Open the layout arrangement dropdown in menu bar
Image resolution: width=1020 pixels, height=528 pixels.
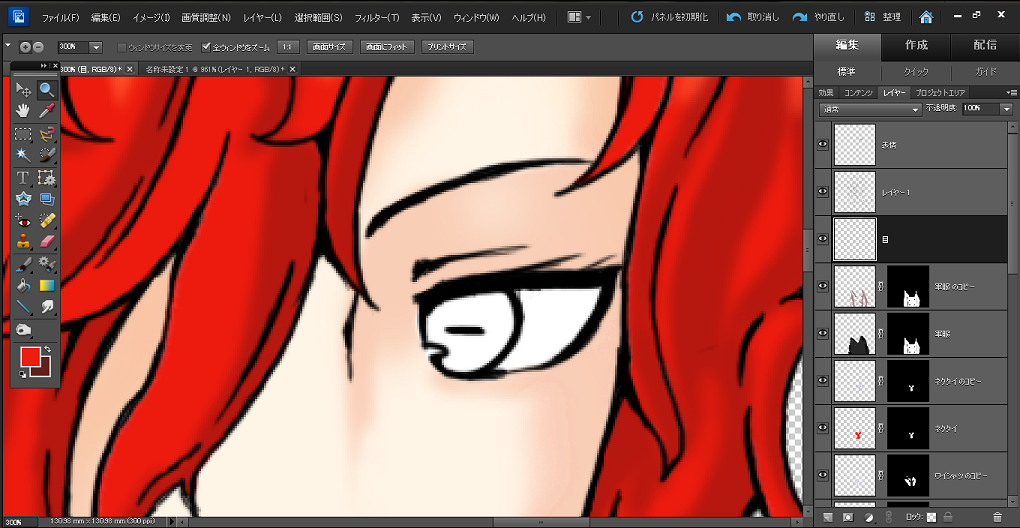(x=579, y=17)
